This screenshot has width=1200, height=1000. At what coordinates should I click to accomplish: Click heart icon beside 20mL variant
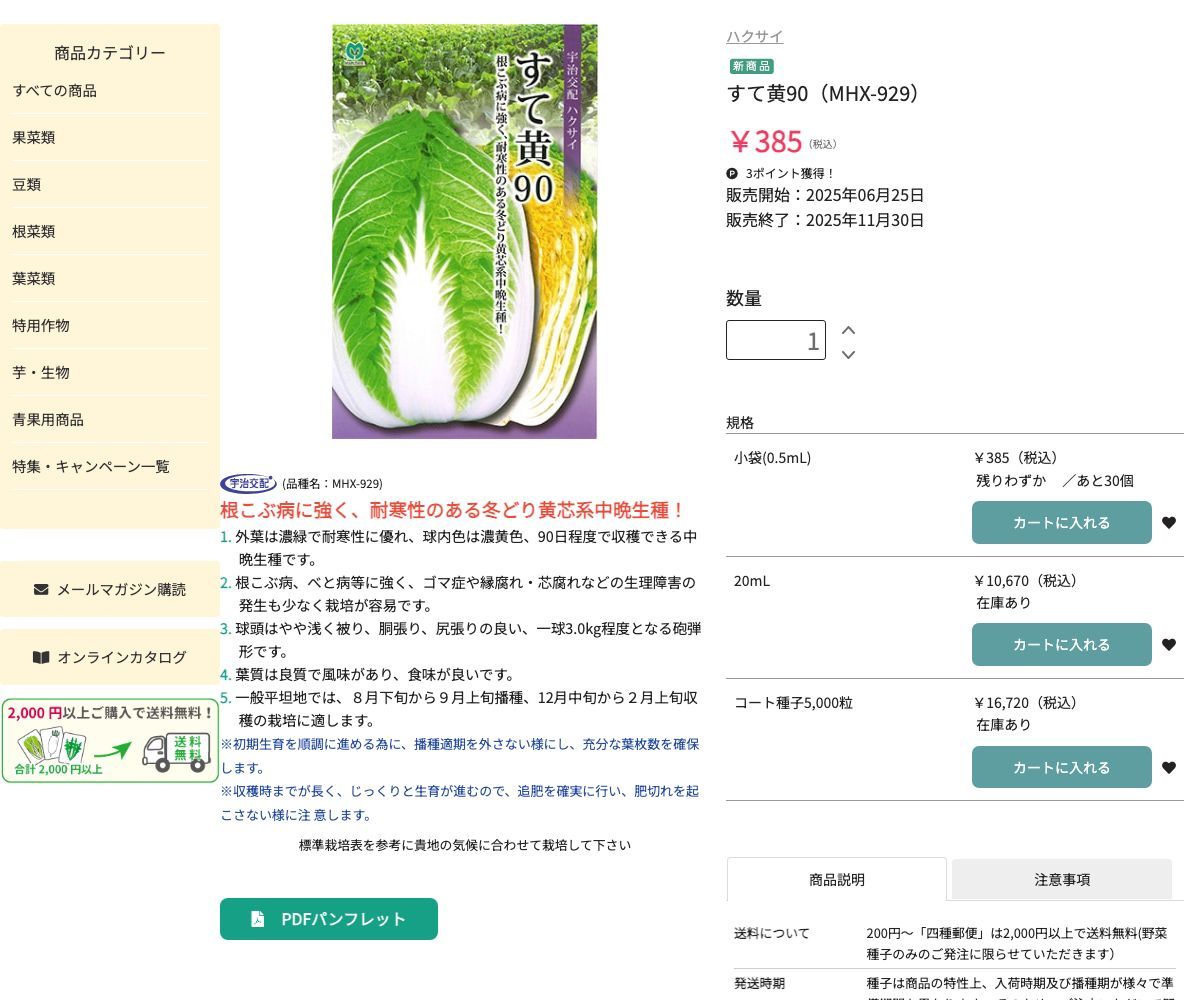[1168, 645]
